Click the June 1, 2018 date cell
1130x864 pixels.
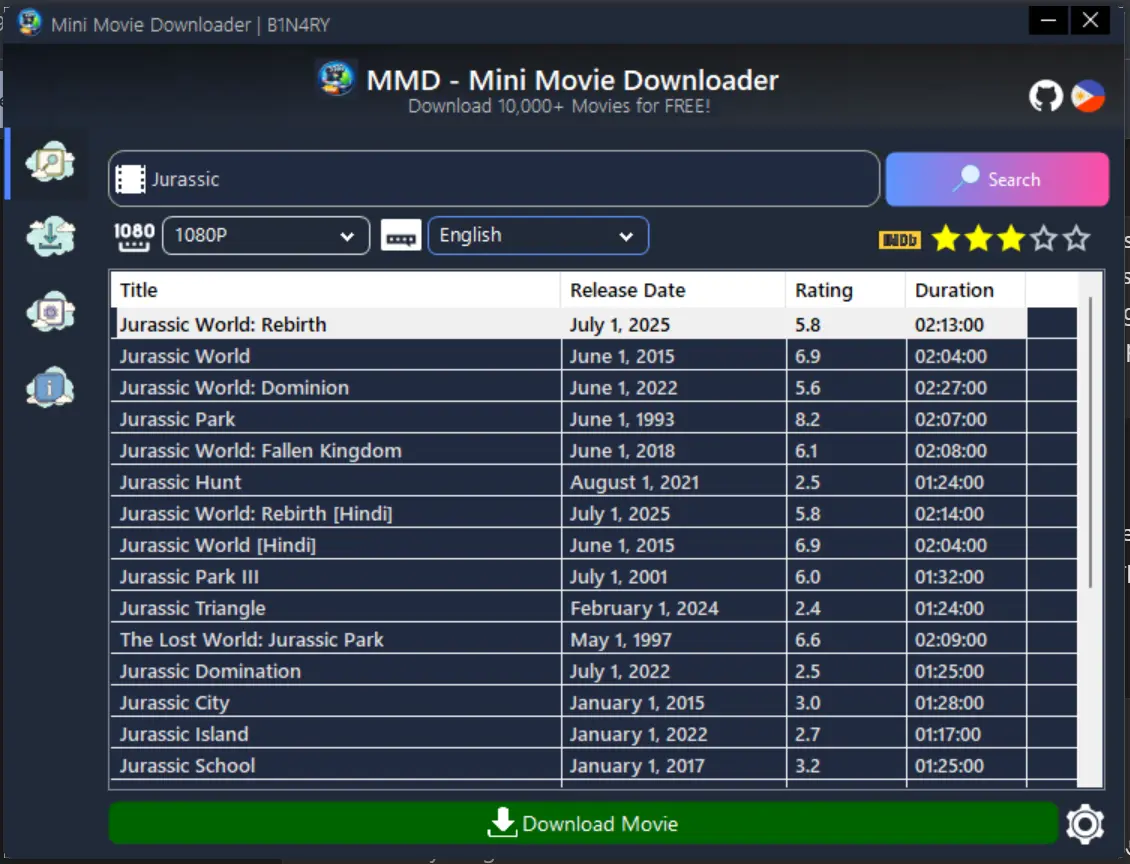[x=674, y=451]
